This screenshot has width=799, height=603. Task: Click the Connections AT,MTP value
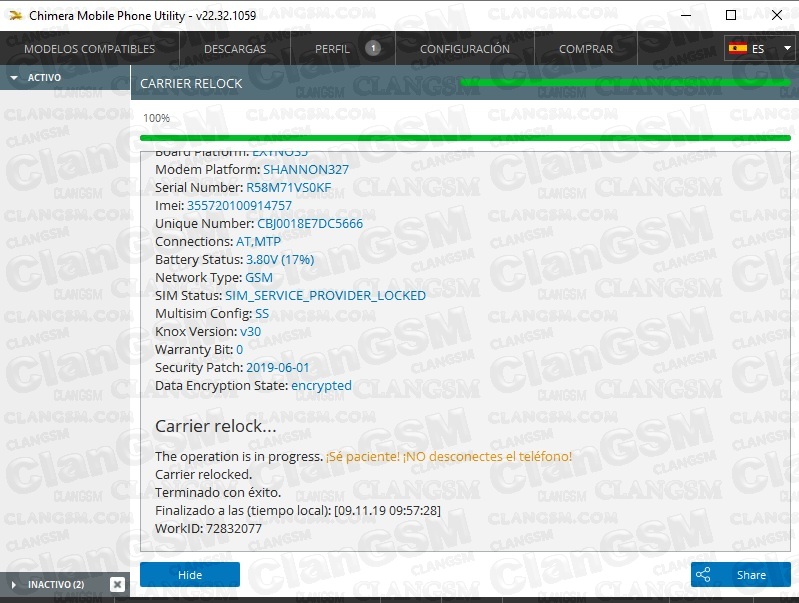258,242
